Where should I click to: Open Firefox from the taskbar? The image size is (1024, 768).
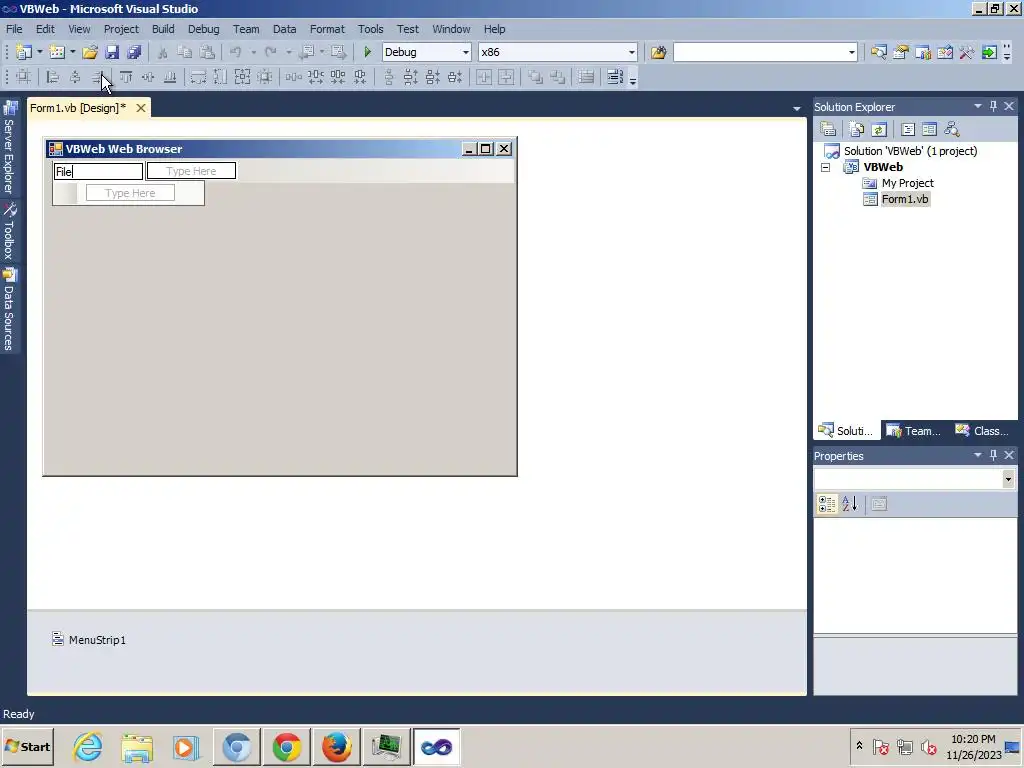point(336,746)
